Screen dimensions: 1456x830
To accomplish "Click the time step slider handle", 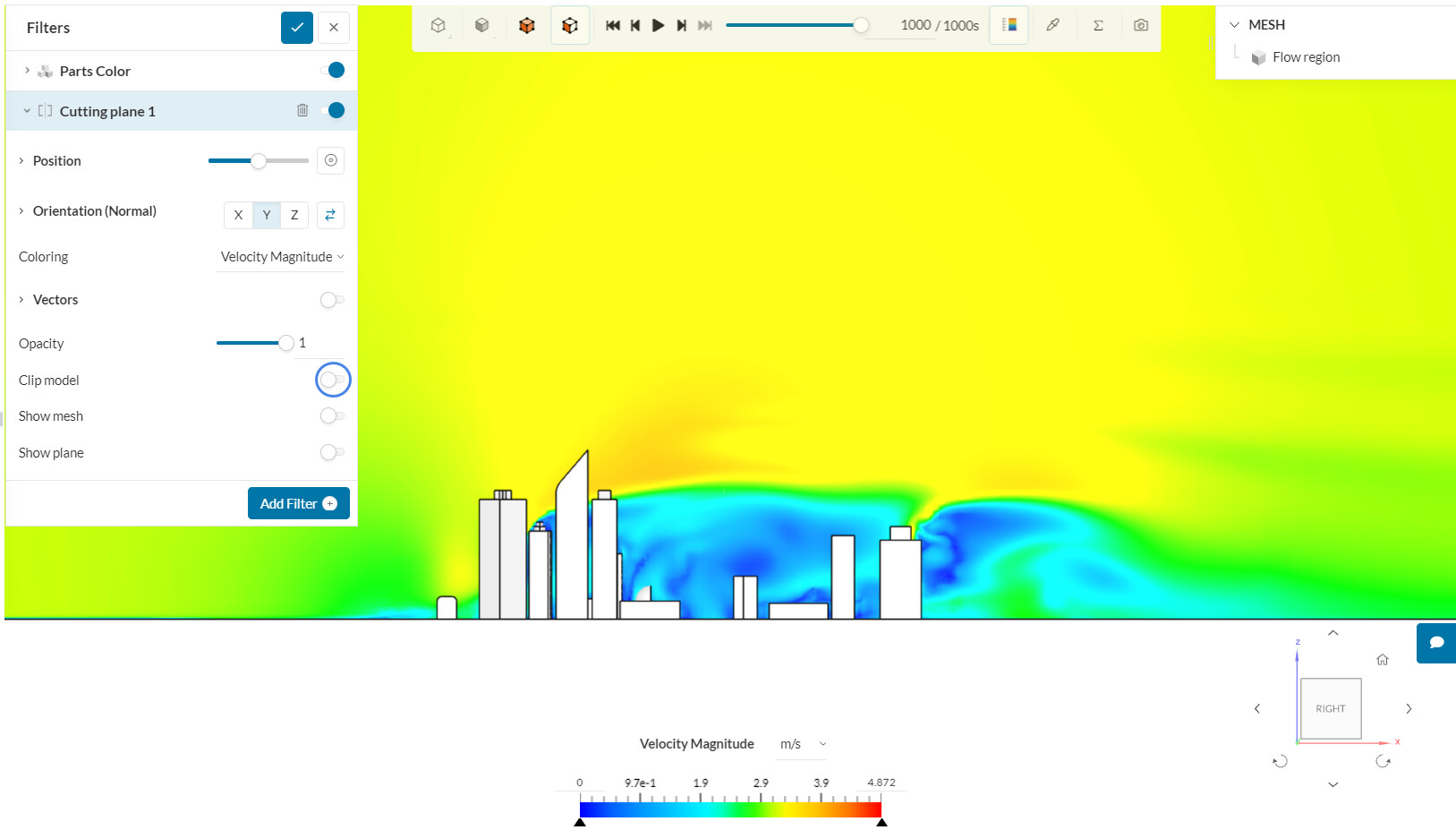I will pyautogui.click(x=861, y=25).
